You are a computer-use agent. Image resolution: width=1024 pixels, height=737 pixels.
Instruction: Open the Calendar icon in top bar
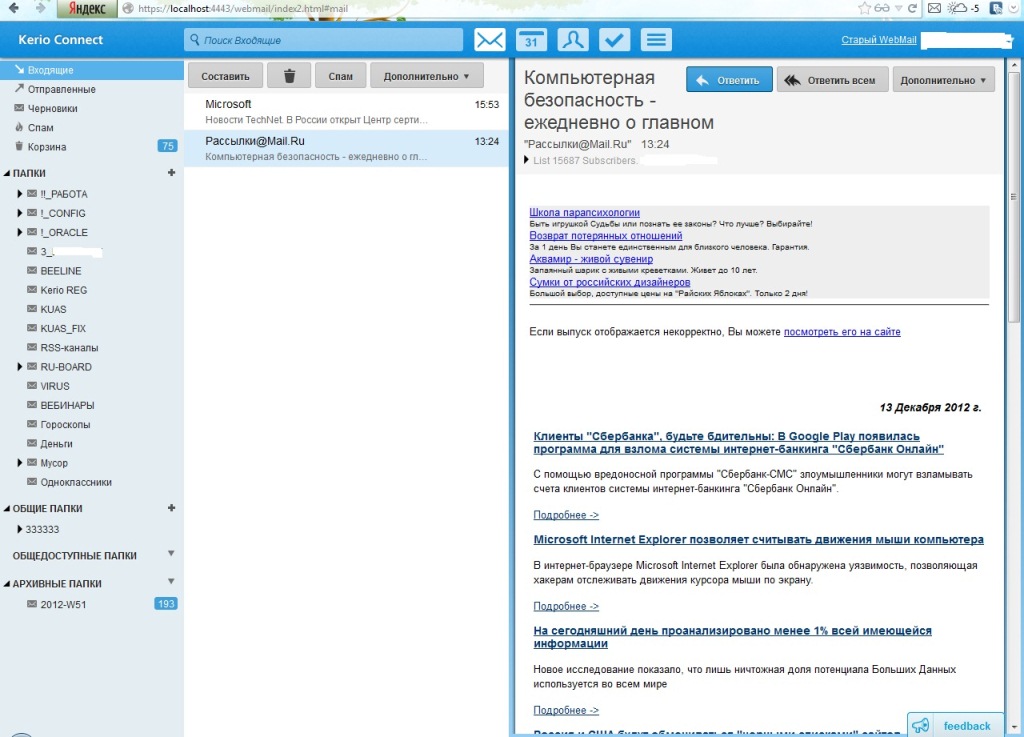point(531,40)
